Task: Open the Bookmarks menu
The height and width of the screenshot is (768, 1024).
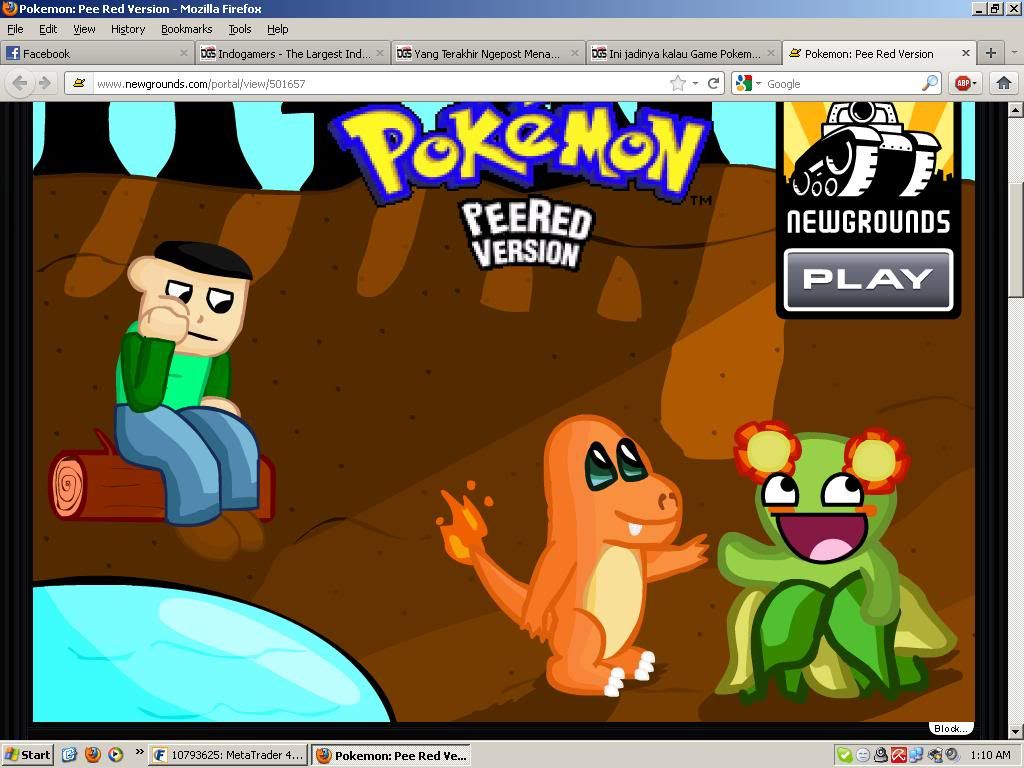Action: (187, 29)
